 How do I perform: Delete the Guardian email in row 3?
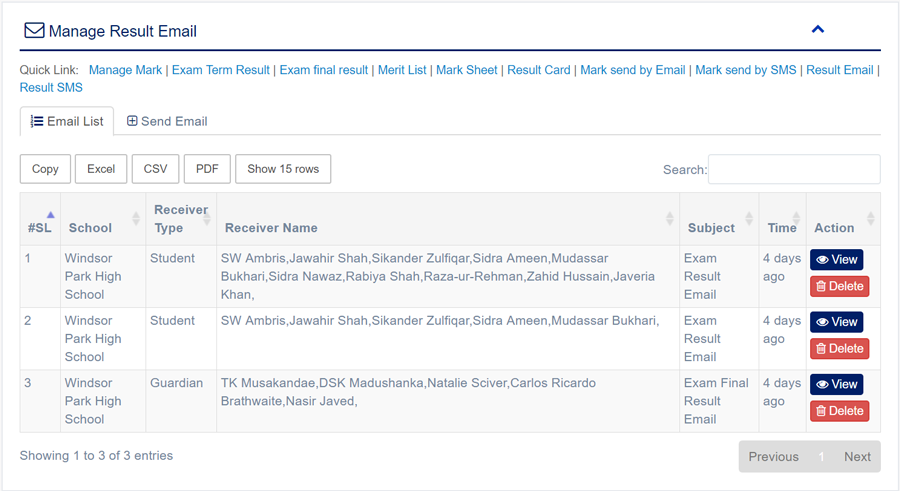point(840,411)
